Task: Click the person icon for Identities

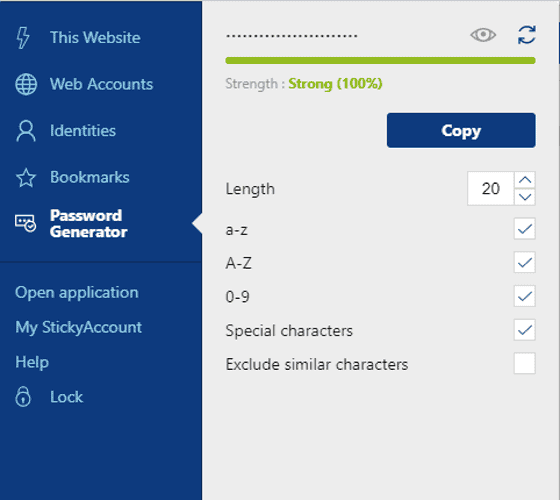Action: tap(26, 131)
